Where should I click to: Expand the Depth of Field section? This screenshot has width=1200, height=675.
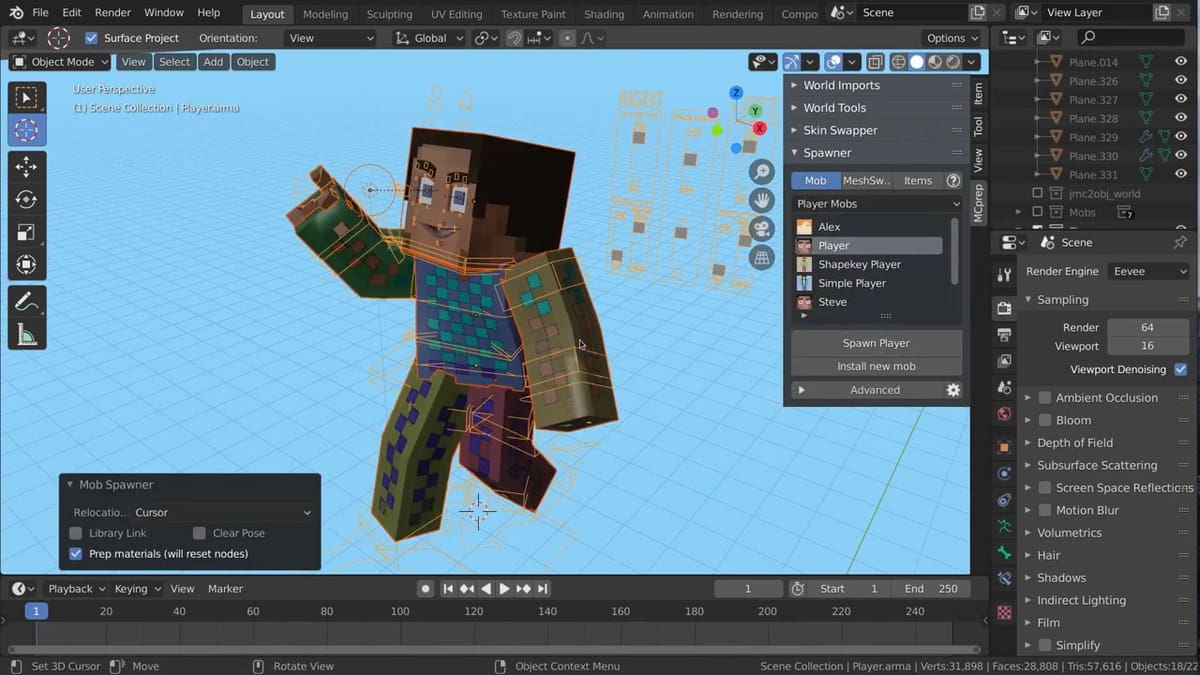(x=1075, y=443)
